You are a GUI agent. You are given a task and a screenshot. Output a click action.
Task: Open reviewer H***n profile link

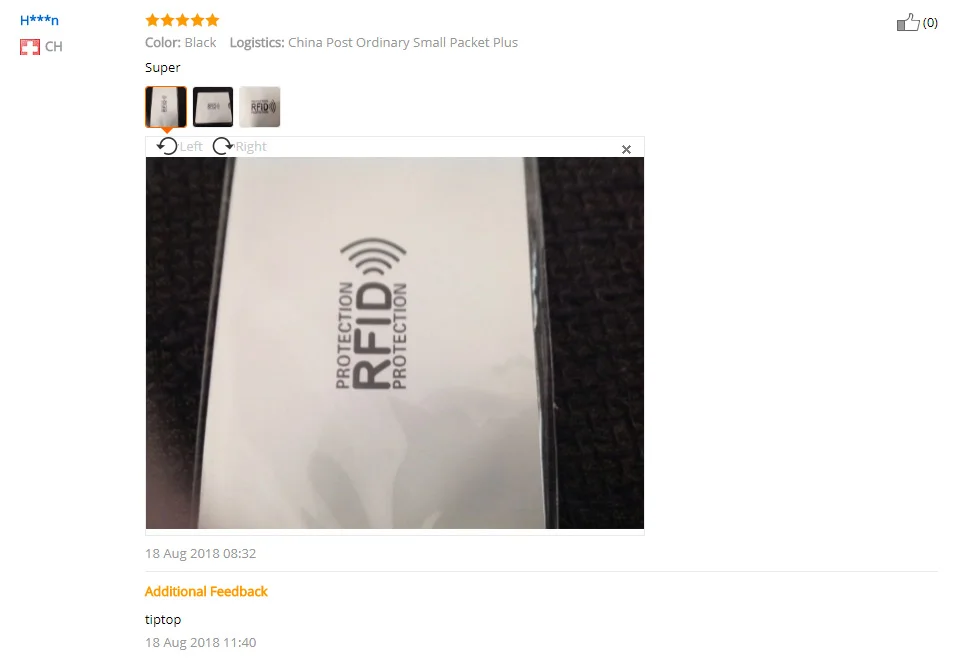tap(39, 20)
